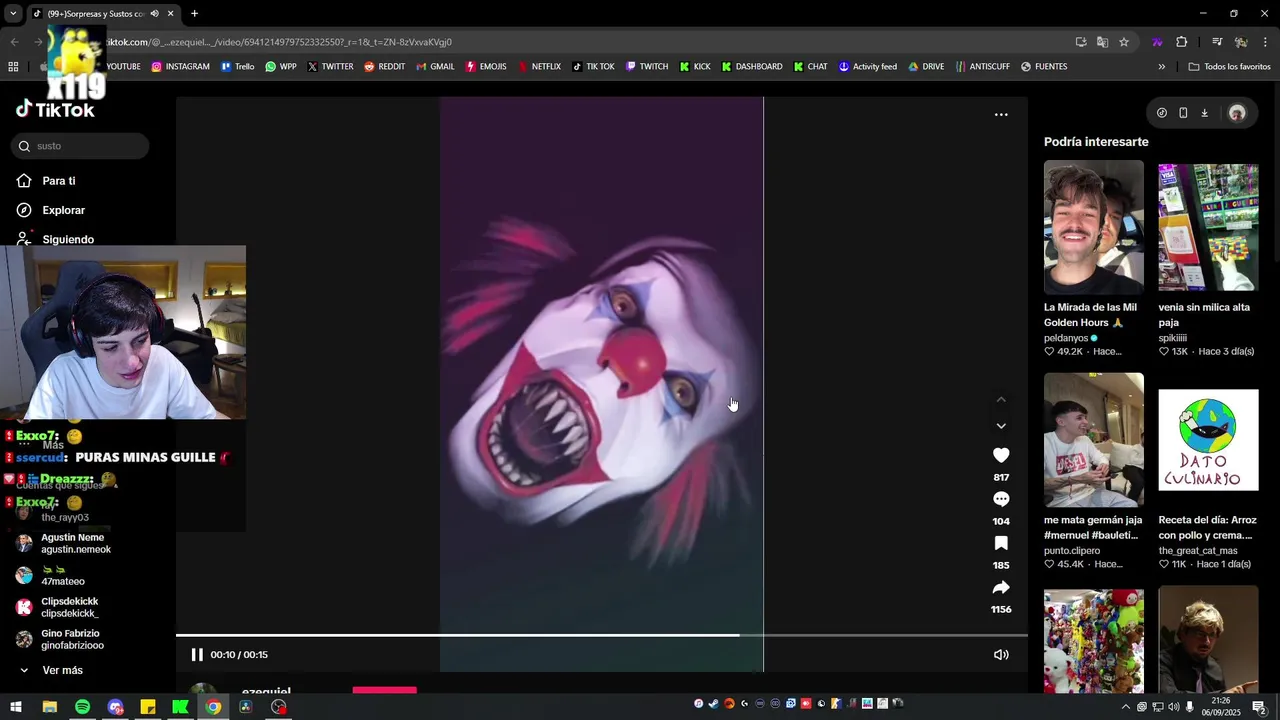Open Spotify from the taskbar

click(x=82, y=707)
